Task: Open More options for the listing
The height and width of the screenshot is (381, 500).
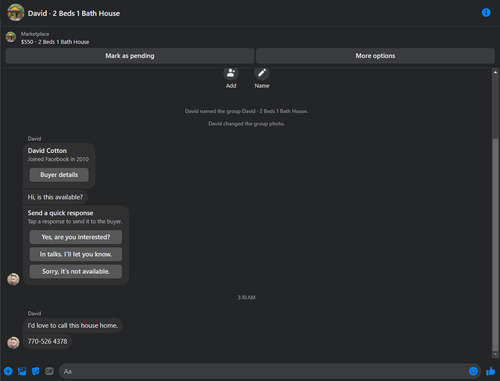Action: pyautogui.click(x=375, y=56)
